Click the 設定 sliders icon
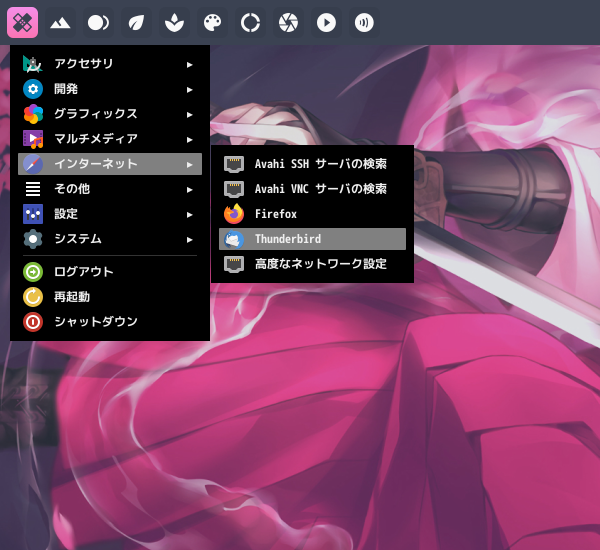 (33, 214)
